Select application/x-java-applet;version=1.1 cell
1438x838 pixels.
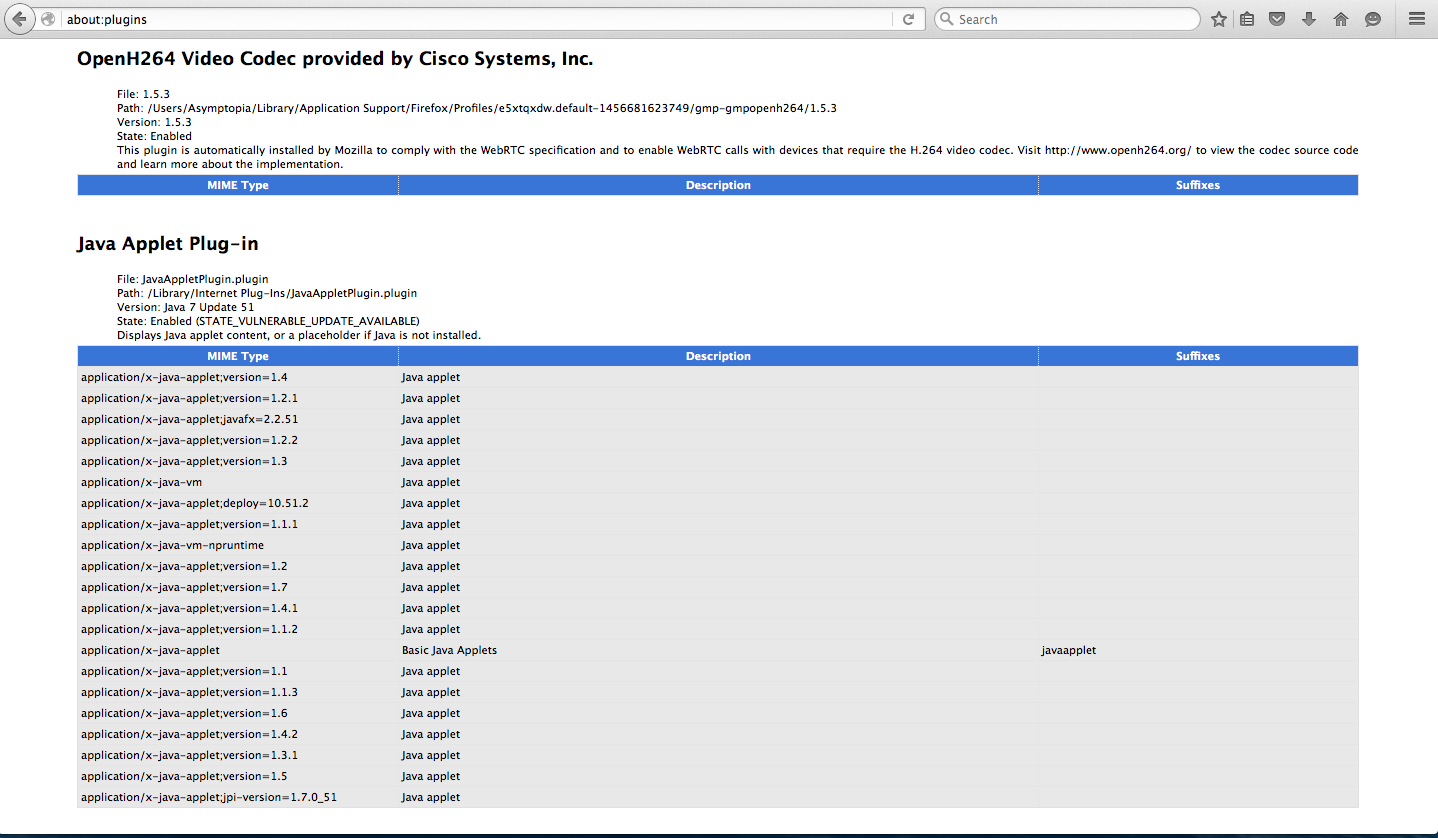point(238,671)
